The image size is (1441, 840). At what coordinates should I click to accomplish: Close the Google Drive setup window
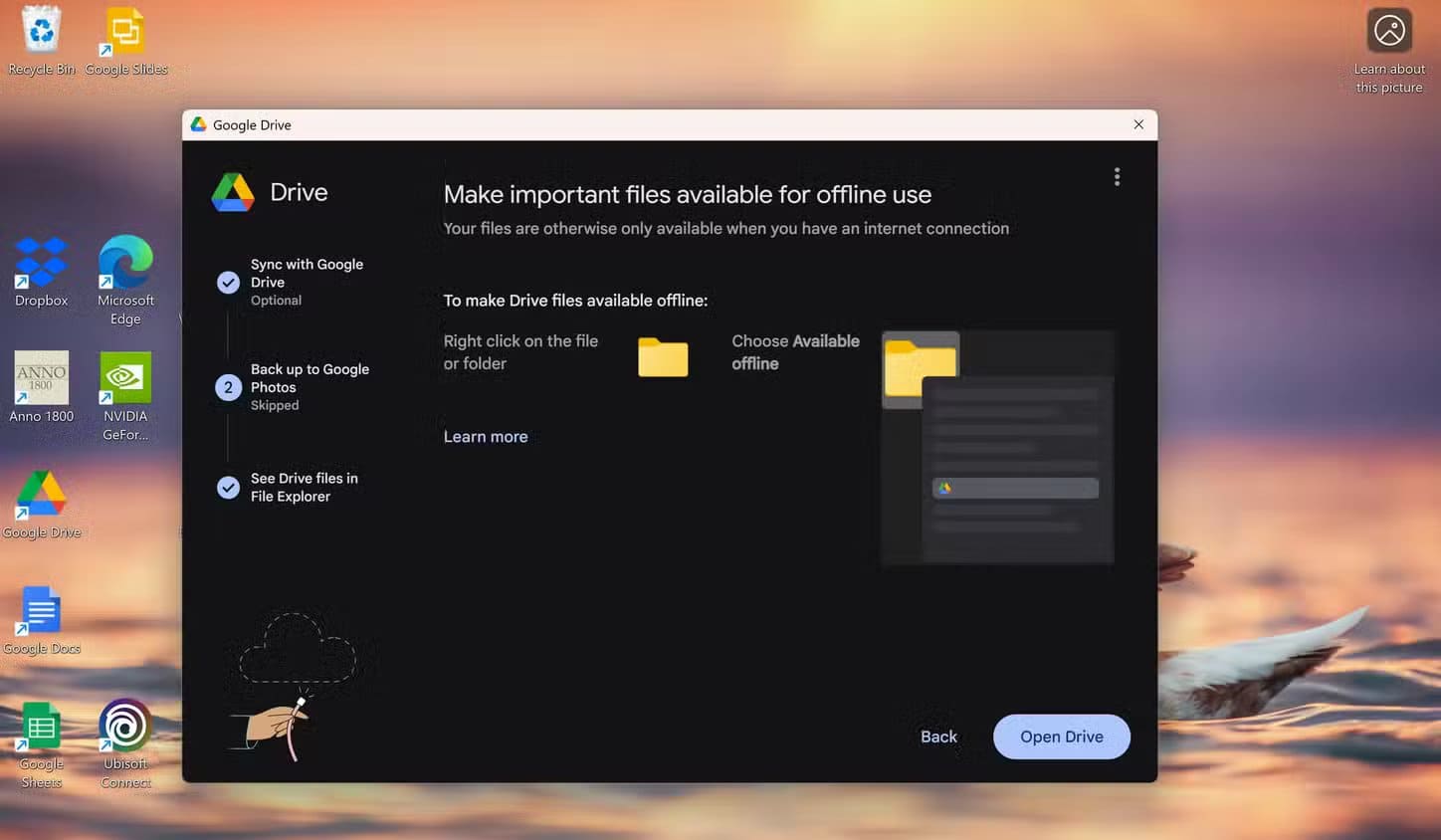point(1138,124)
